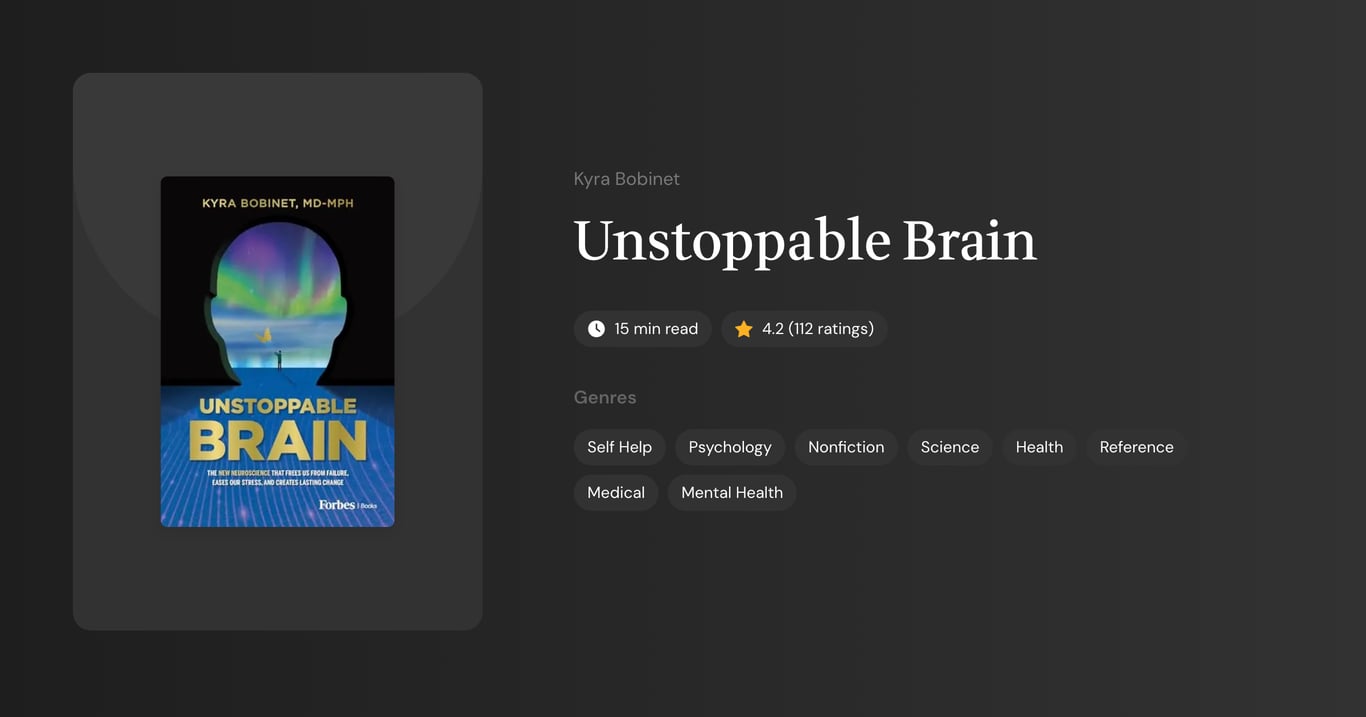Open the Mental Health genre category
1366x717 pixels.
[731, 492]
